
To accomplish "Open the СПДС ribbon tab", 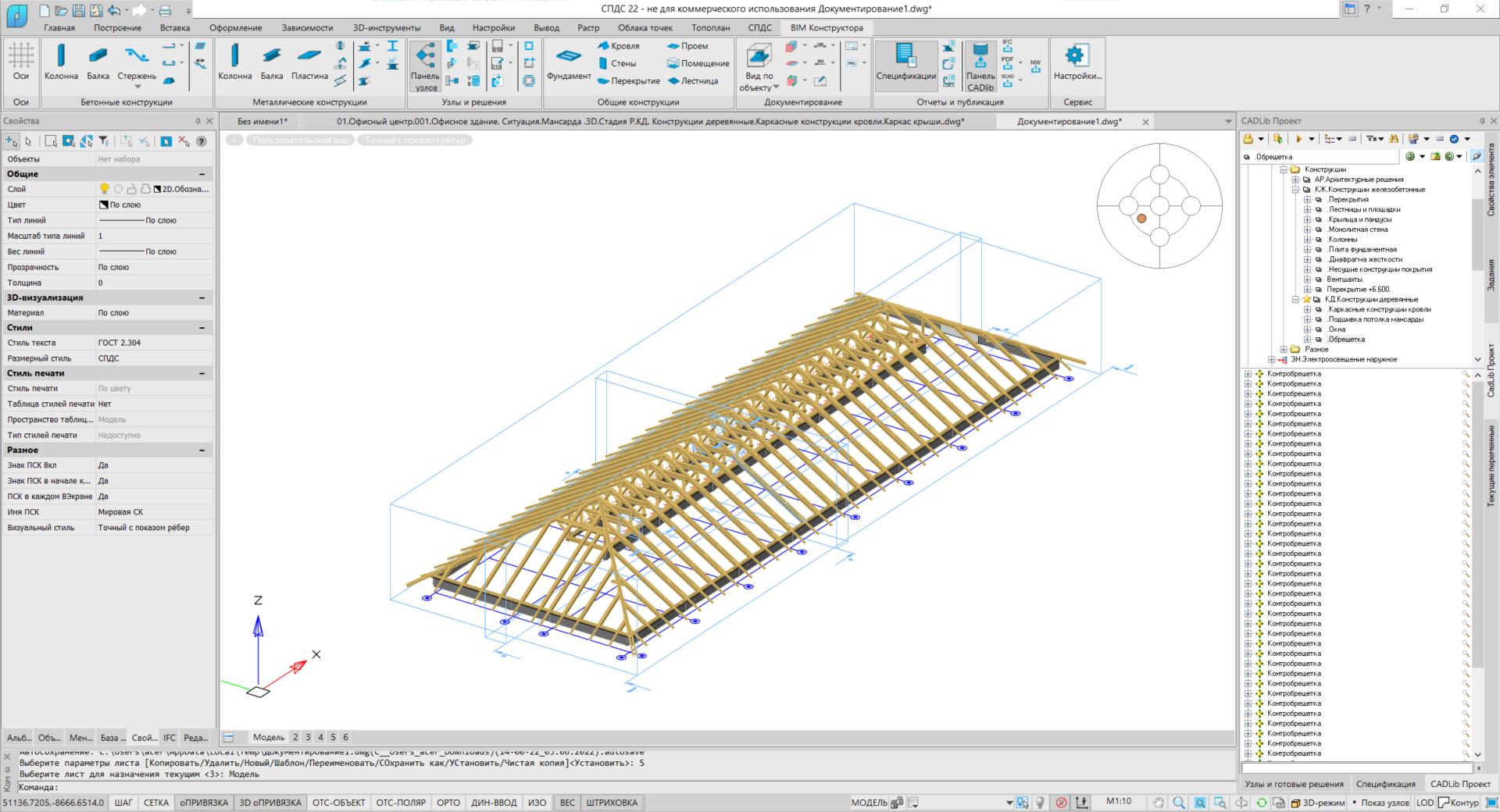I will tap(759, 28).
